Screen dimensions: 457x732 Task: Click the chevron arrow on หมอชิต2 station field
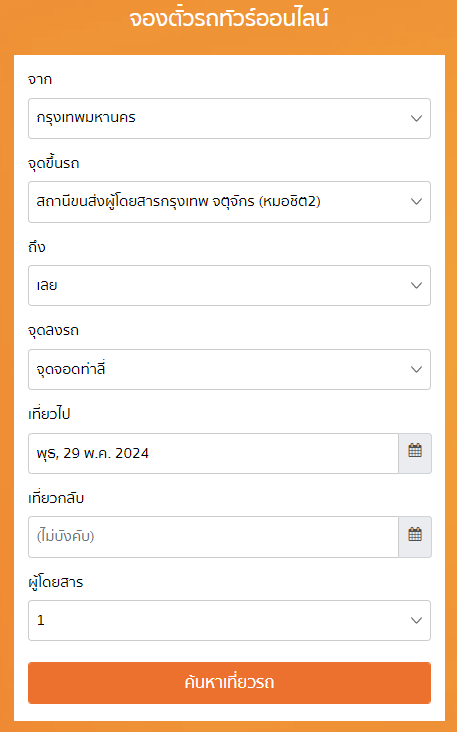416,202
